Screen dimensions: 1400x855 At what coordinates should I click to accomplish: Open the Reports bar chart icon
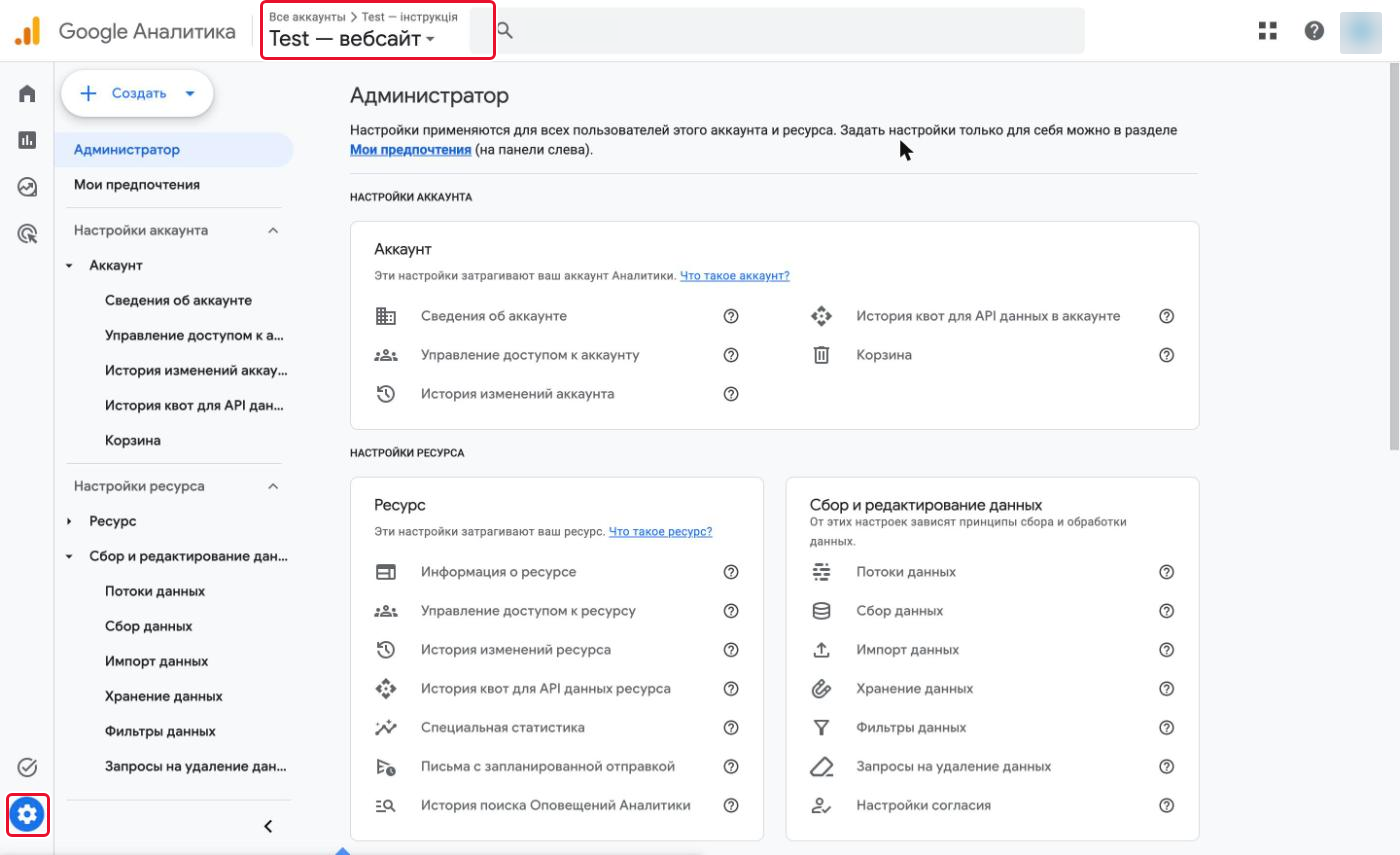point(27,140)
